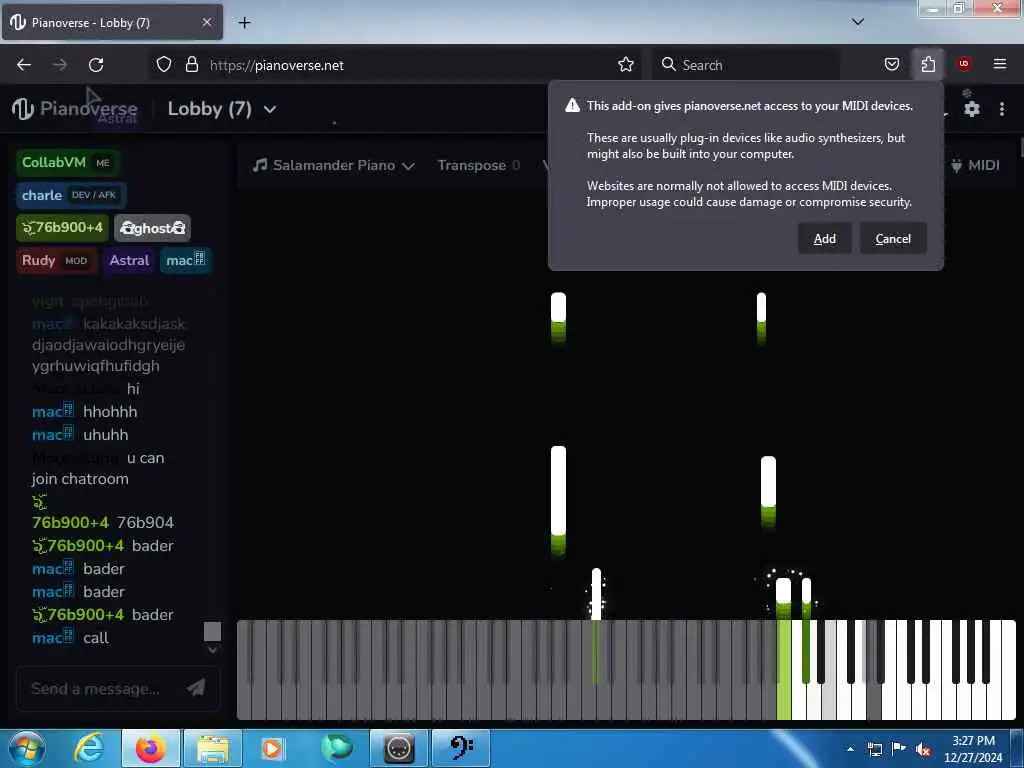Click the browser forward arrow

pyautogui.click(x=60, y=65)
